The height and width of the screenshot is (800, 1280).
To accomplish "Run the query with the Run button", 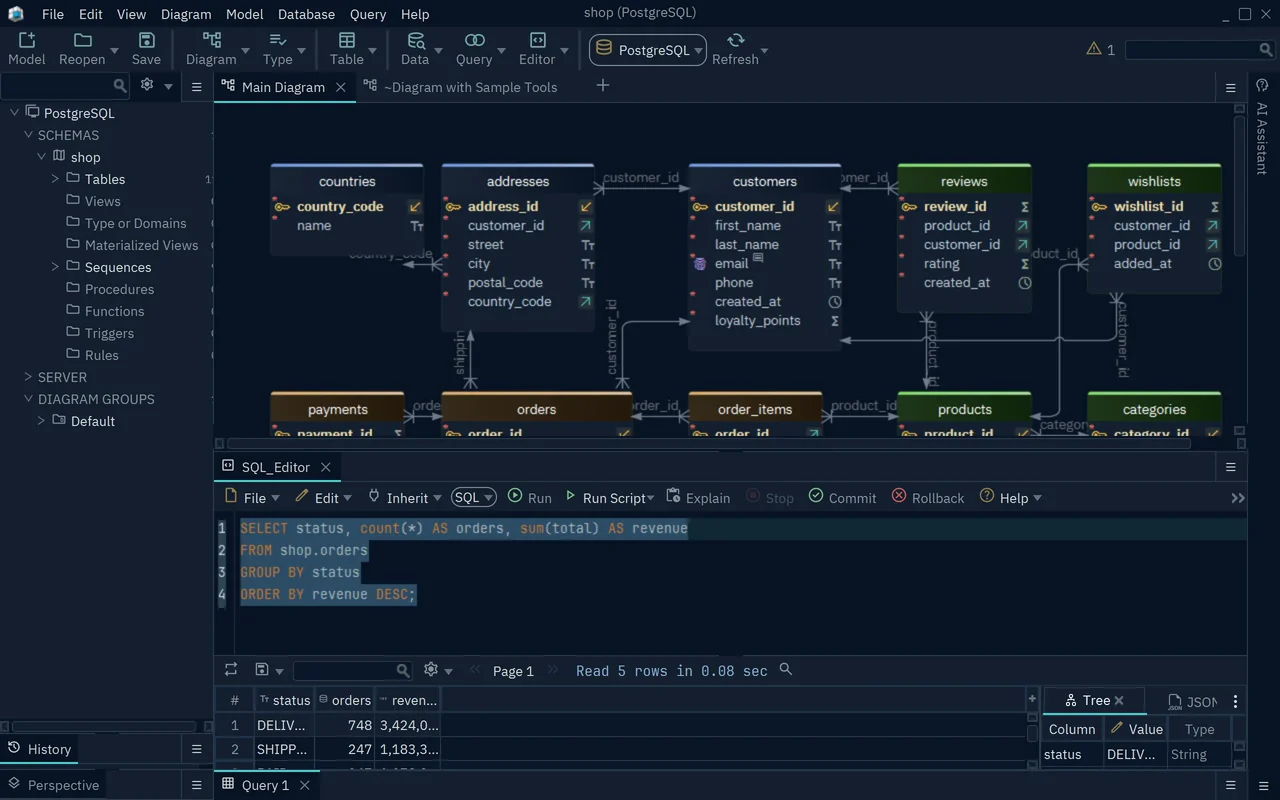I will tap(529, 497).
